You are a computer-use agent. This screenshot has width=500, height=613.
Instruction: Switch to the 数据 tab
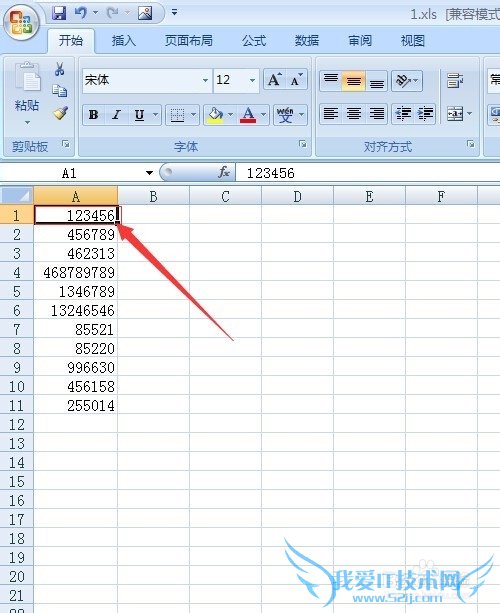(307, 41)
